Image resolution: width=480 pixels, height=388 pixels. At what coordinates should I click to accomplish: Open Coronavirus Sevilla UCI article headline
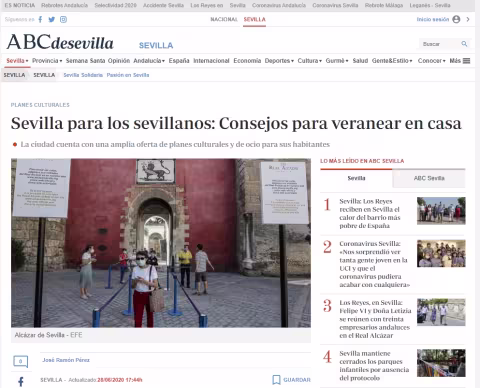(375, 264)
